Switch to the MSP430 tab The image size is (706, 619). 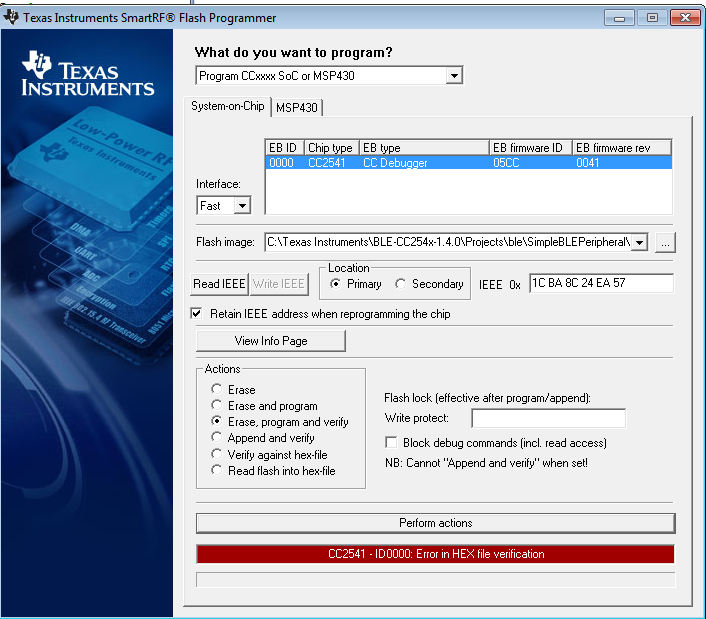pyautogui.click(x=297, y=108)
